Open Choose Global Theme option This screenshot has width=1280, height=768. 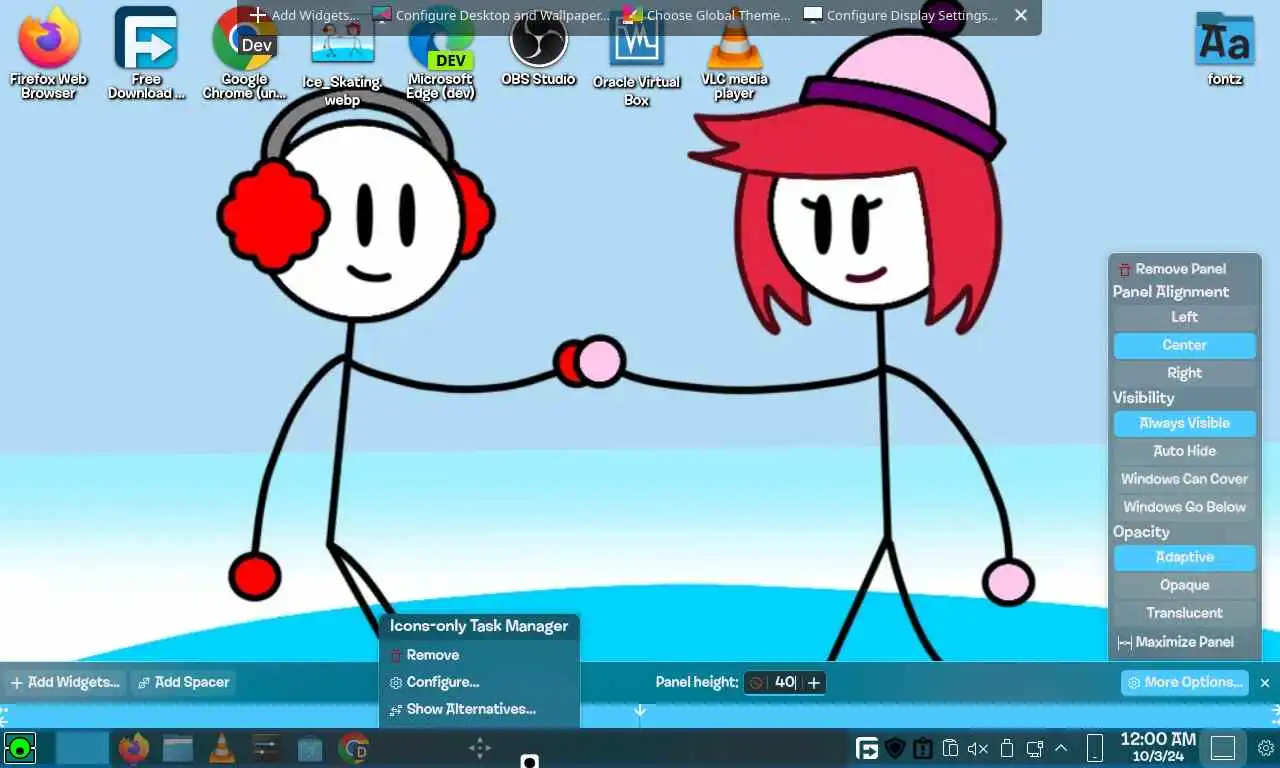(x=706, y=15)
